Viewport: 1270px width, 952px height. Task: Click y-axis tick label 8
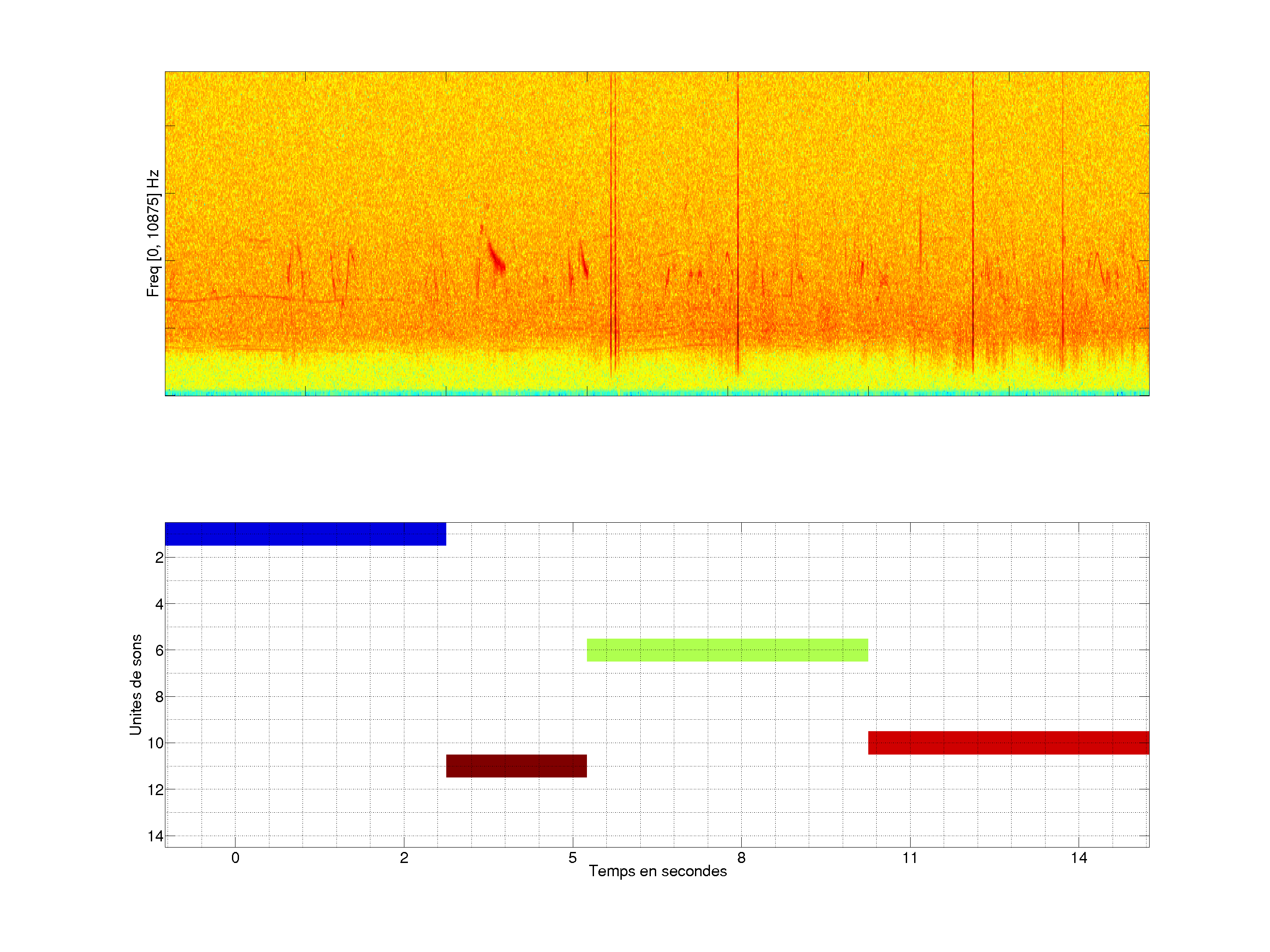coord(159,697)
